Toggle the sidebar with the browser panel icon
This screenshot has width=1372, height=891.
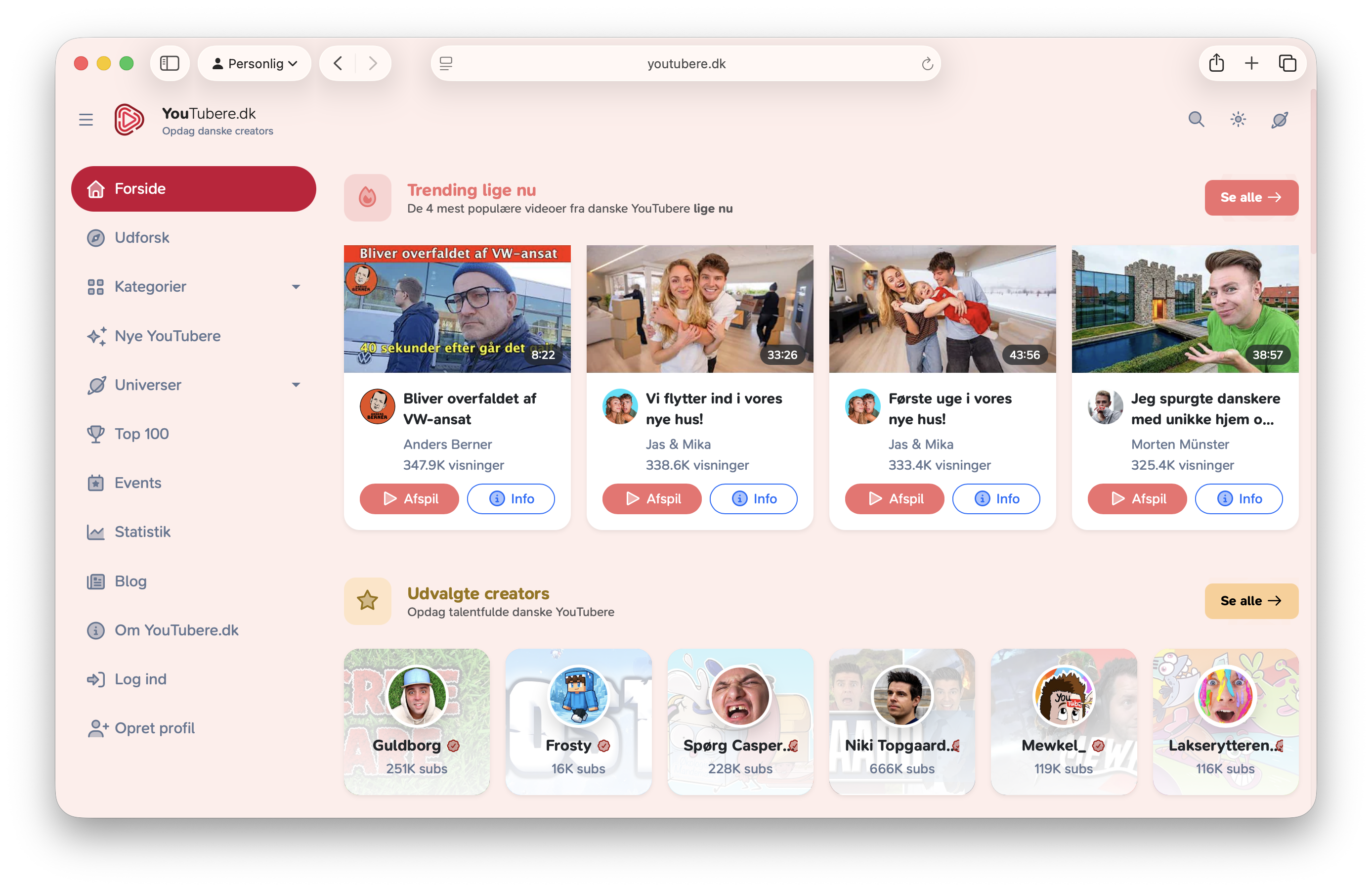point(170,63)
